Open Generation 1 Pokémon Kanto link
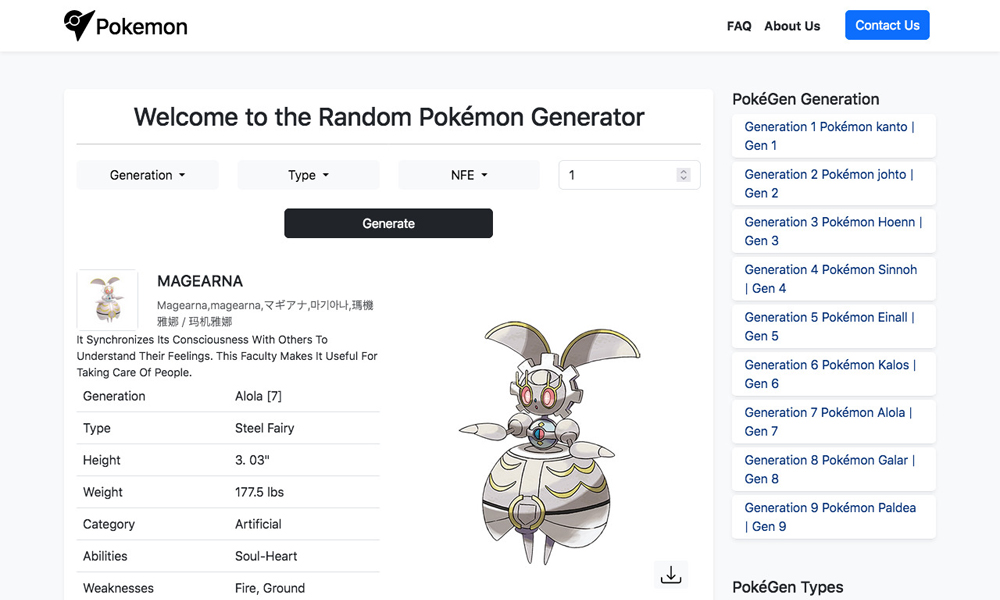1000x600 pixels. (829, 136)
